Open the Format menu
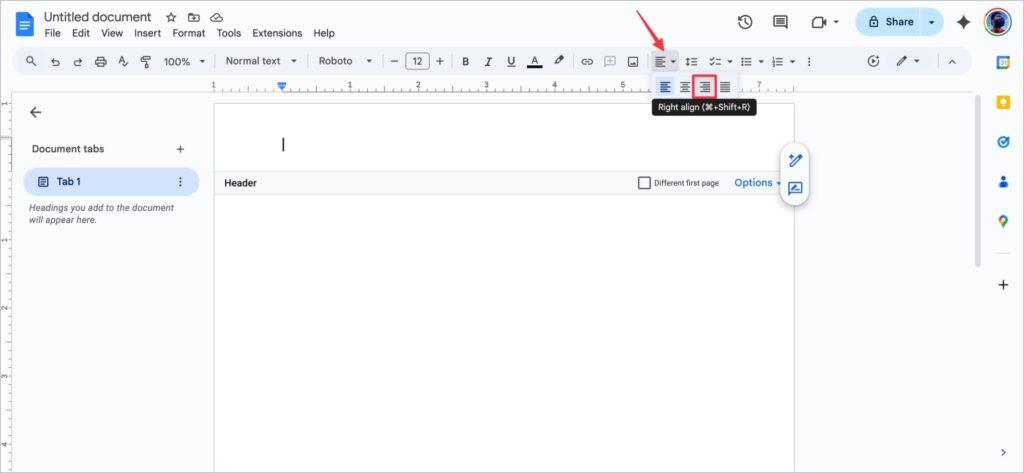Screen dimensions: 1024x473 tap(189, 33)
